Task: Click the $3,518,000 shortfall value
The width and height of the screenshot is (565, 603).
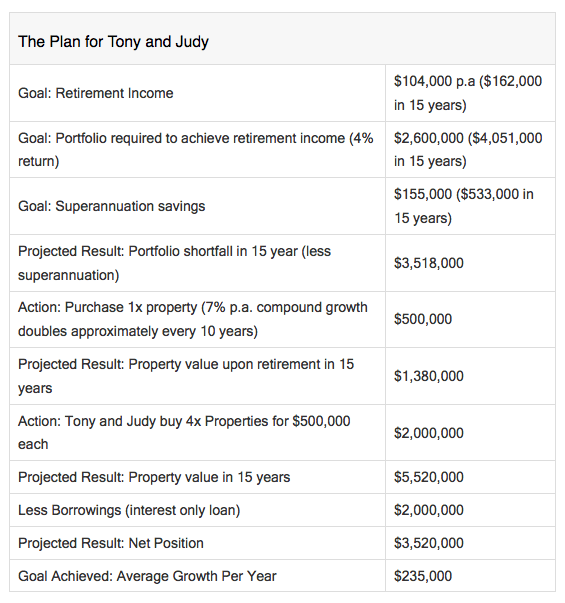Action: coord(429,263)
